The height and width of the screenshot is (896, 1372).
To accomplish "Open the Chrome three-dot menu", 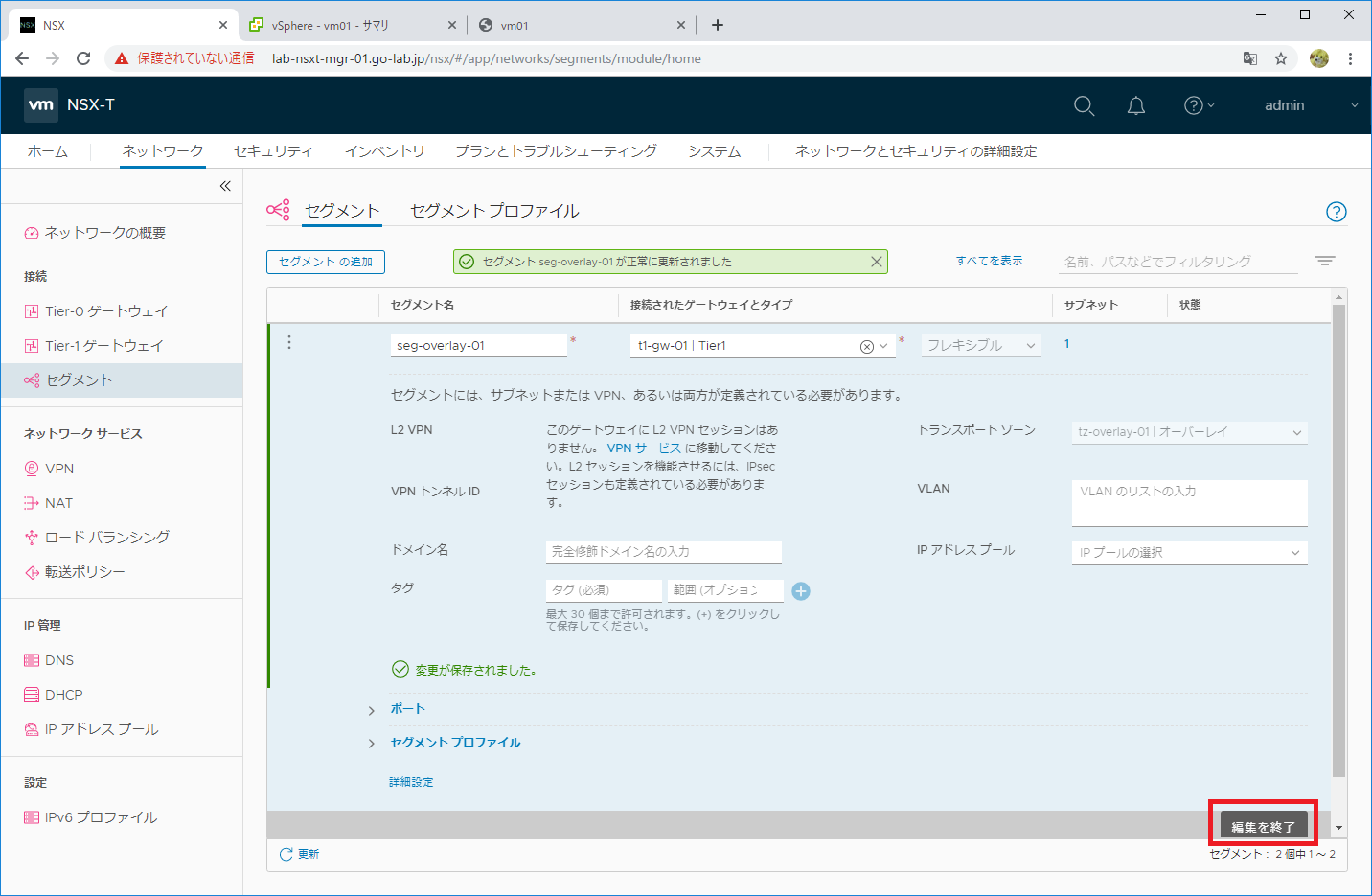I will pyautogui.click(x=1350, y=58).
